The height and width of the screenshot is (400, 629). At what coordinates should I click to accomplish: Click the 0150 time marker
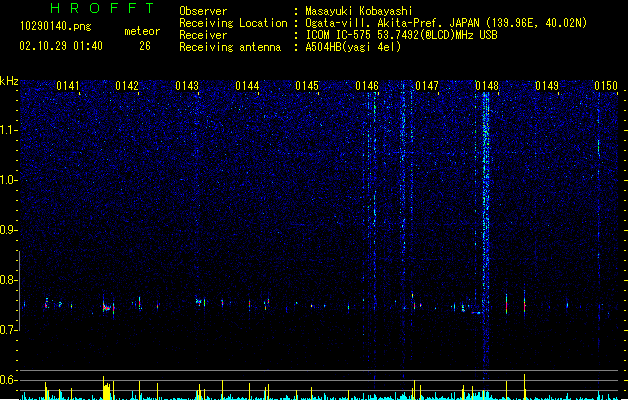pyautogui.click(x=606, y=86)
